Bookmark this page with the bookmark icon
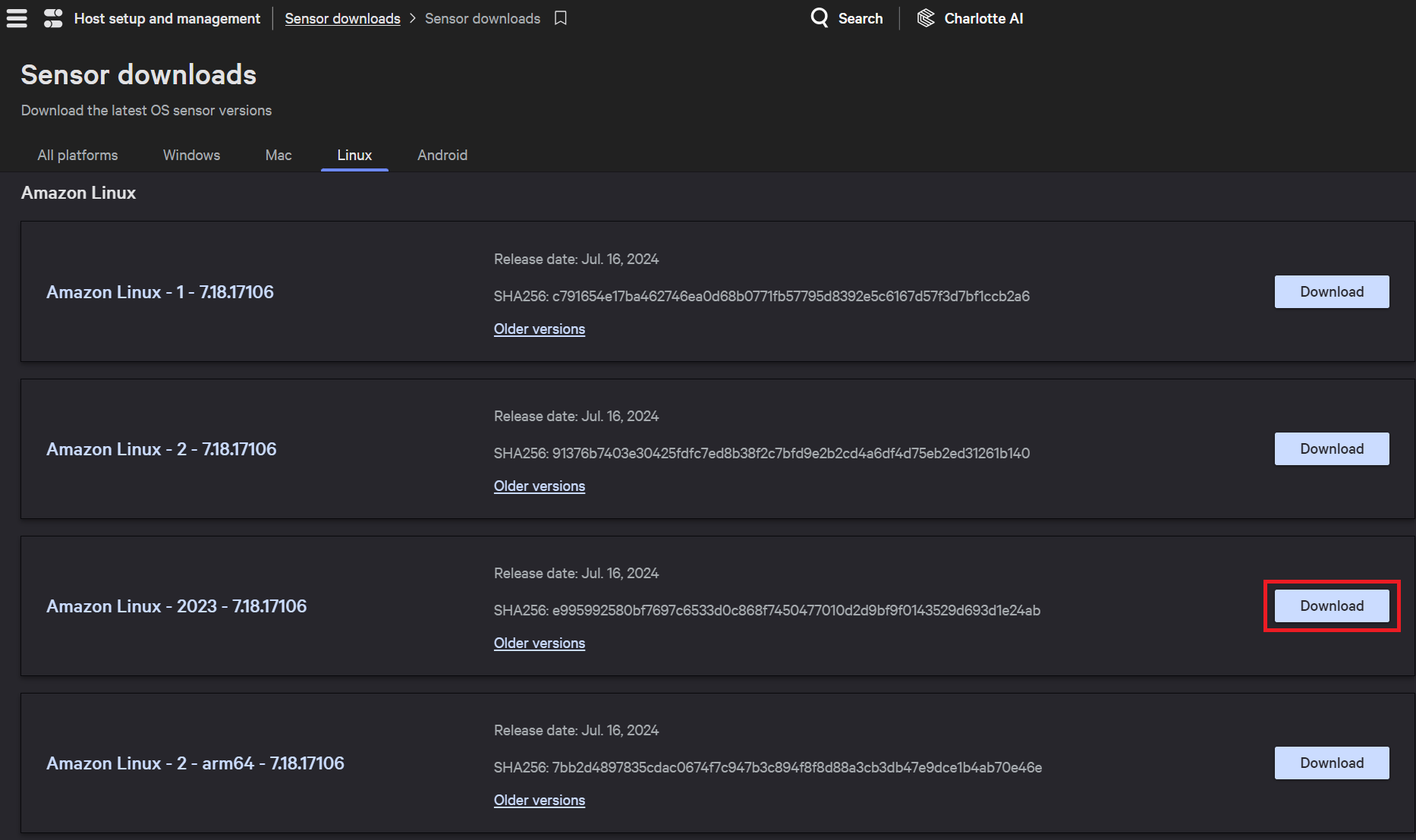This screenshot has width=1416, height=840. [x=561, y=18]
